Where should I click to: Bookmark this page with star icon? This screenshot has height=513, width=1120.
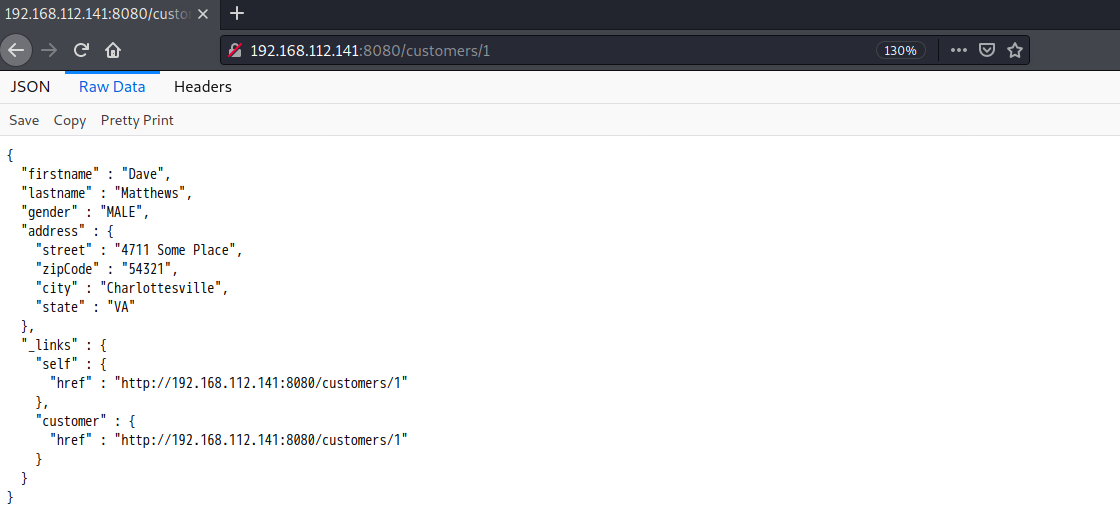(1015, 50)
